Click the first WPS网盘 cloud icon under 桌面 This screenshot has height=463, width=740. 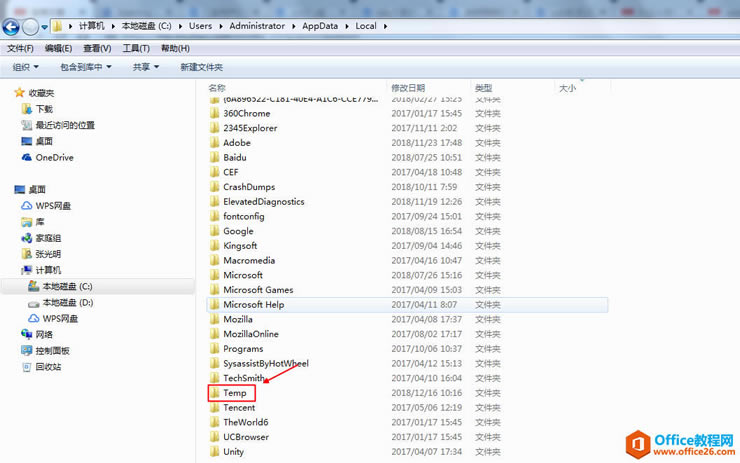click(x=26, y=206)
